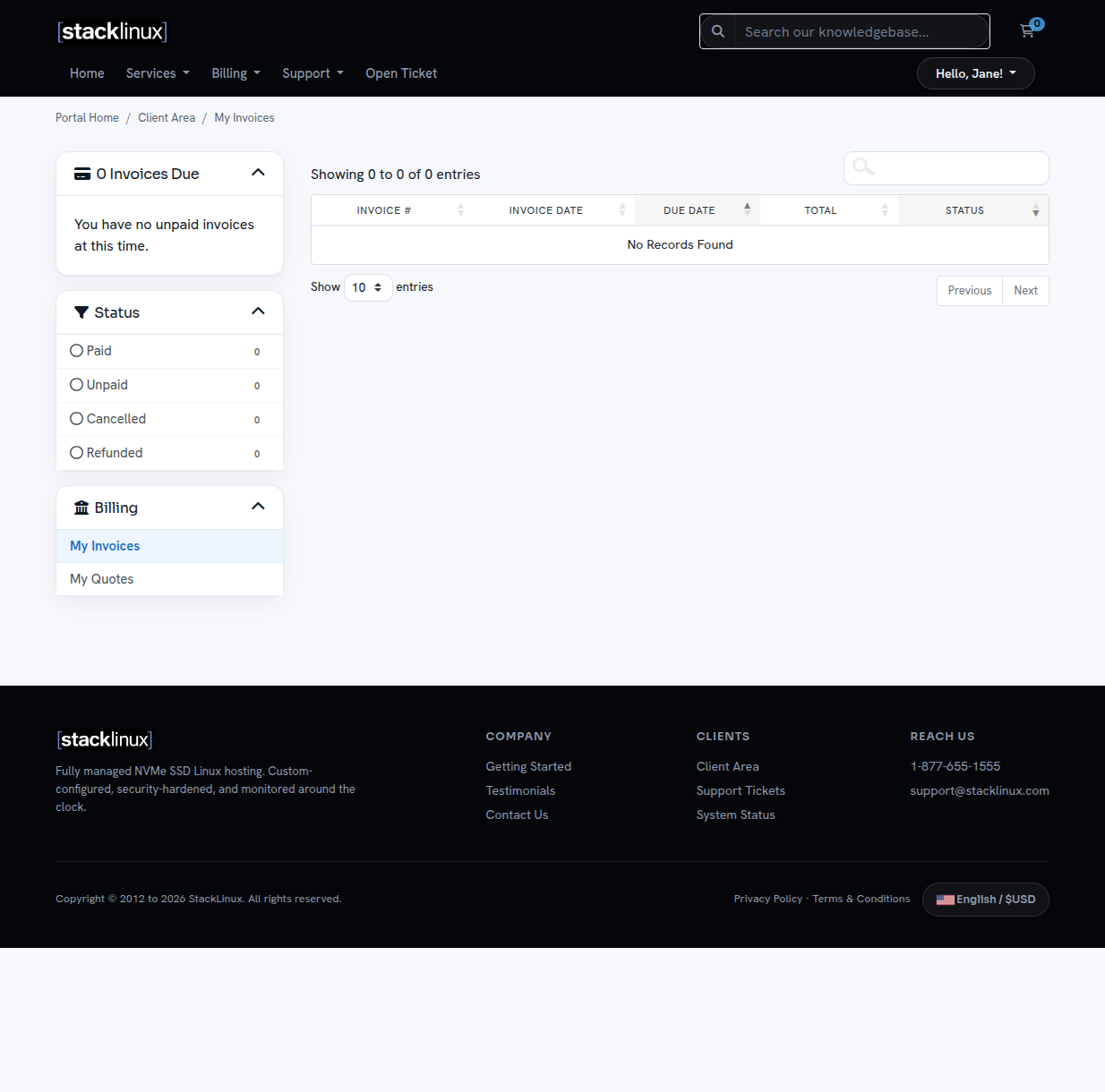Click Portal Home breadcrumb link
The height and width of the screenshot is (1092, 1105).
(x=87, y=118)
